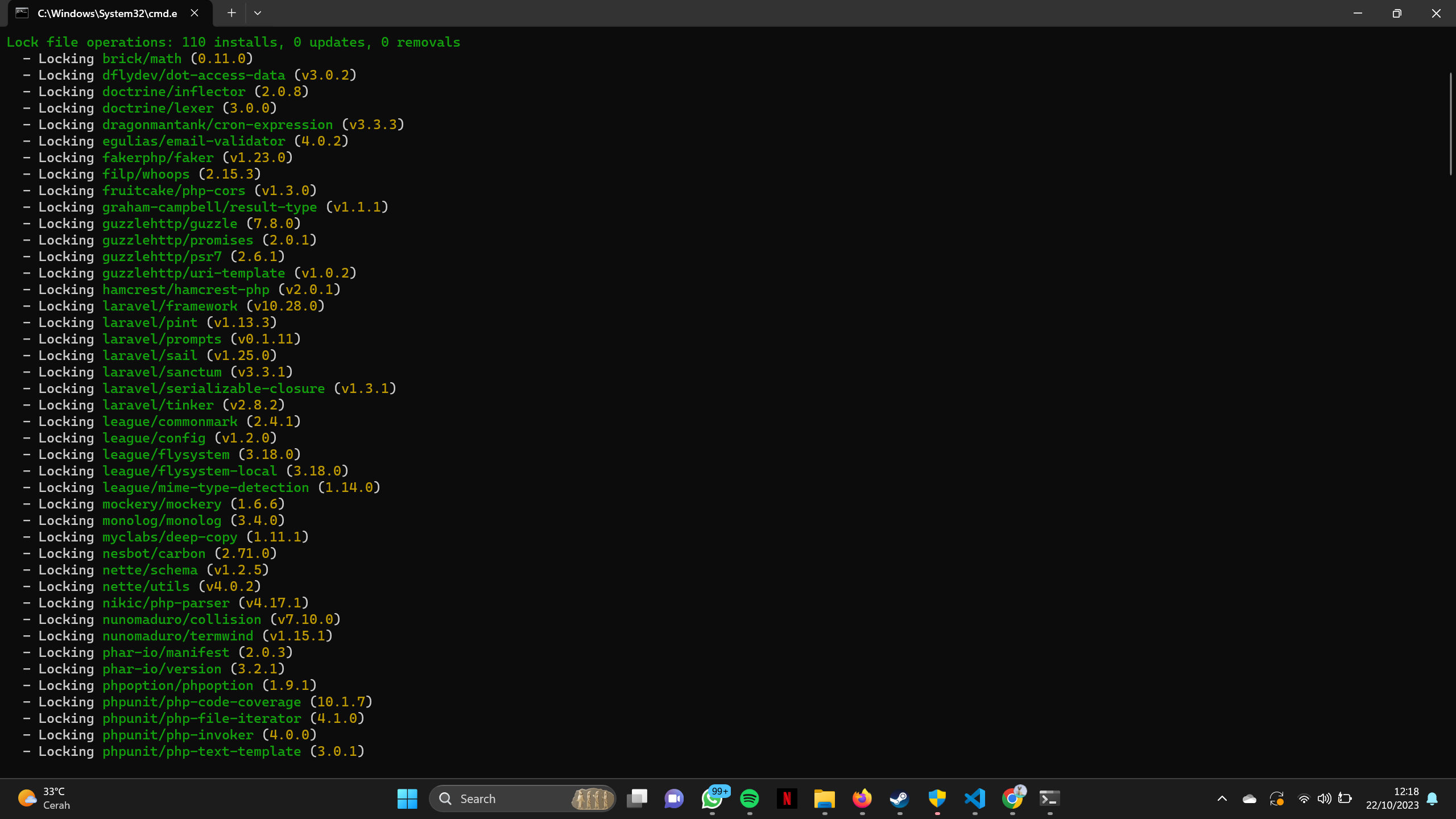Screen dimensions: 1456x819
Task: Click 'league/mime-type-detection' package name
Action: [206, 487]
